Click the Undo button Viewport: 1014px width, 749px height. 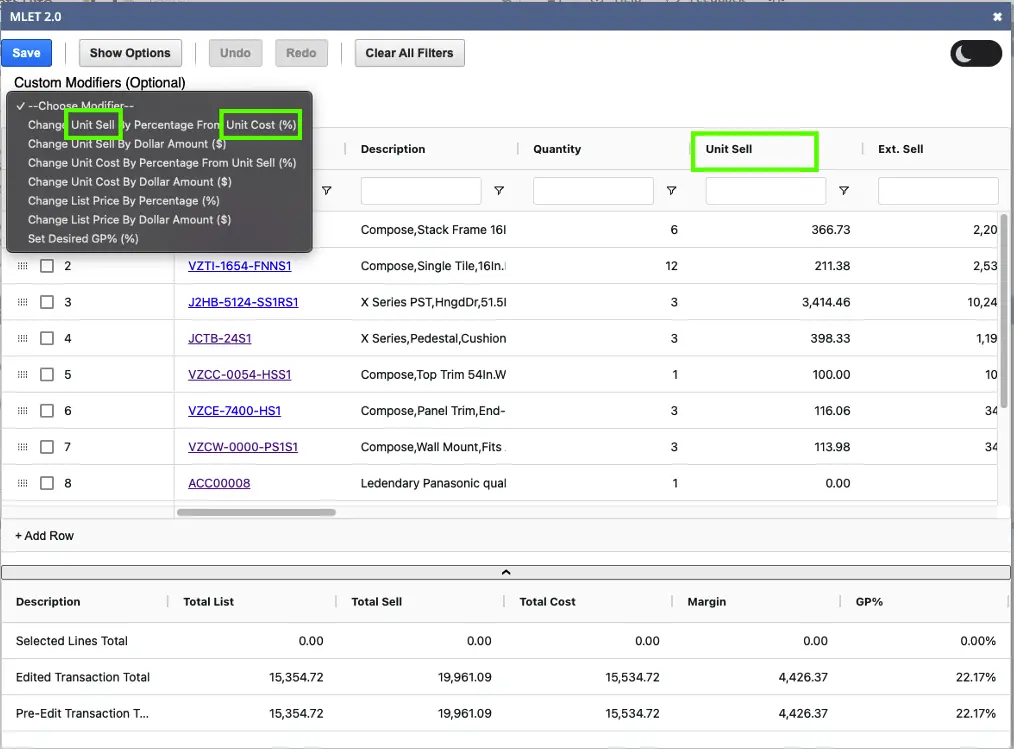pos(235,53)
